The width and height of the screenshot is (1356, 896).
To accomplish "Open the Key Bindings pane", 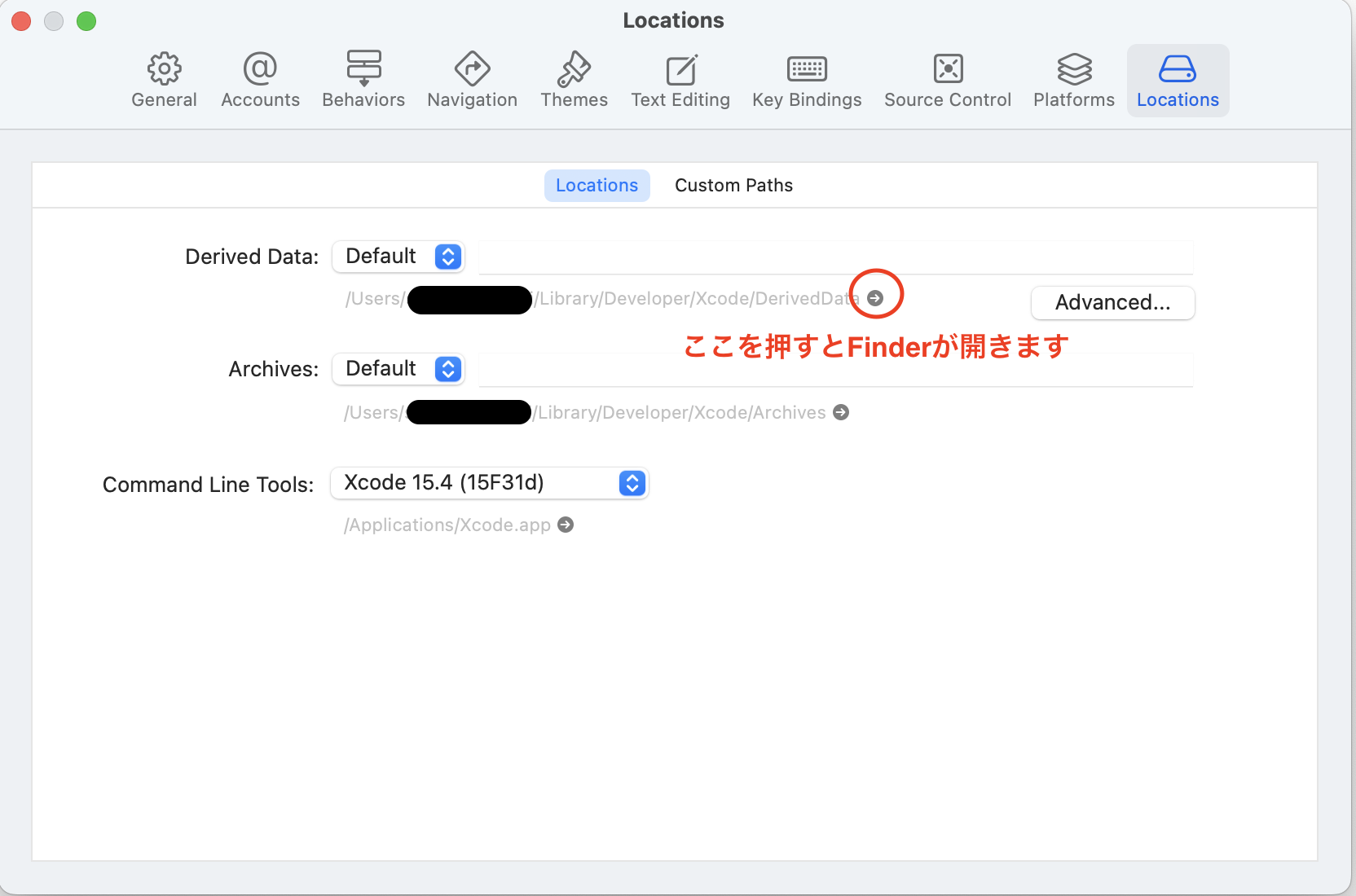I will [806, 79].
